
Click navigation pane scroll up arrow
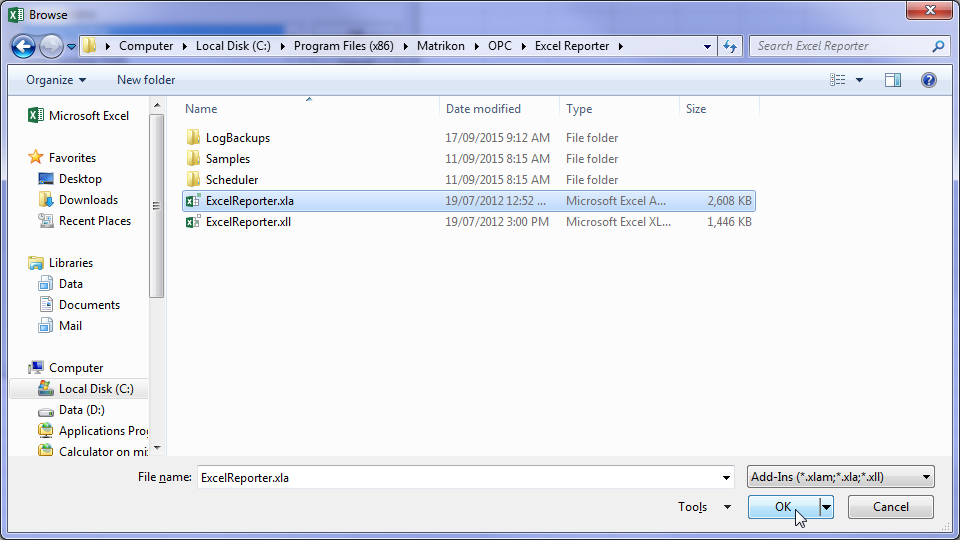click(x=157, y=106)
